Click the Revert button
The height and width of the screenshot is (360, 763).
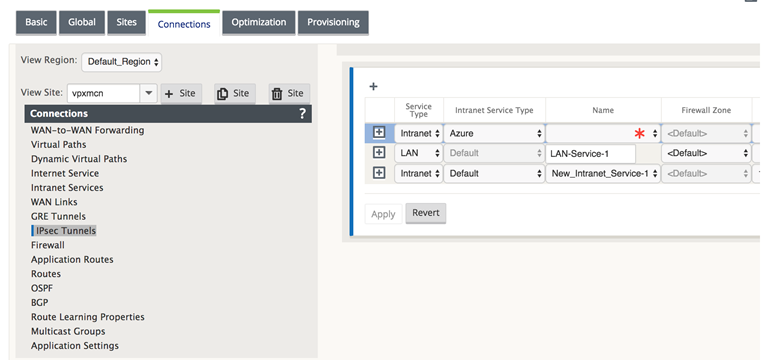tap(426, 213)
